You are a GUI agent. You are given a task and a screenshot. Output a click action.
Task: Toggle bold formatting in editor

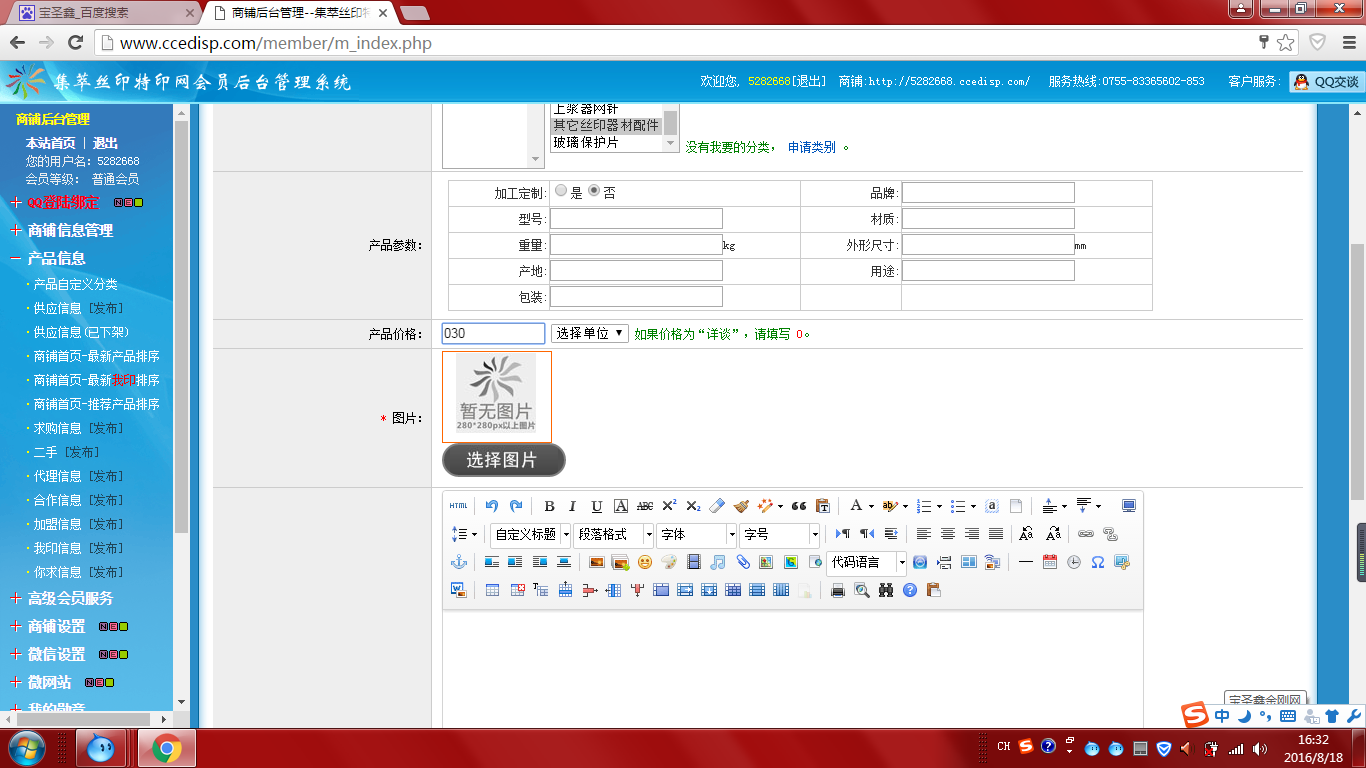(549, 506)
